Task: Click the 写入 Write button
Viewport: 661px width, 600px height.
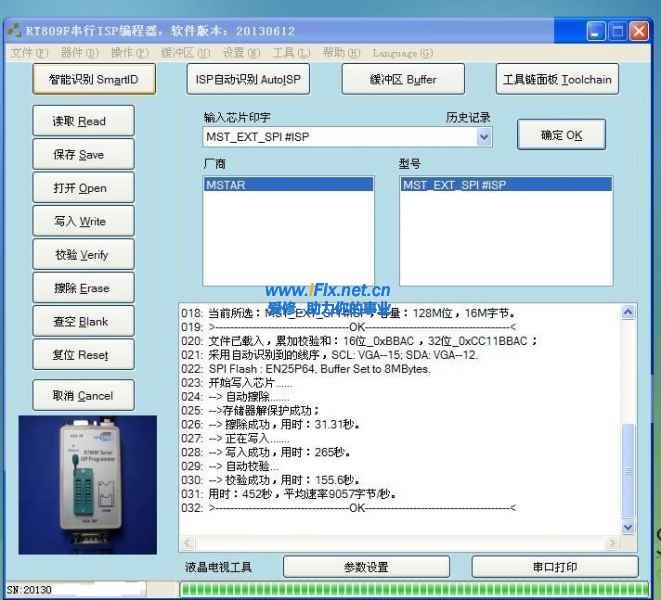Action: 83,221
